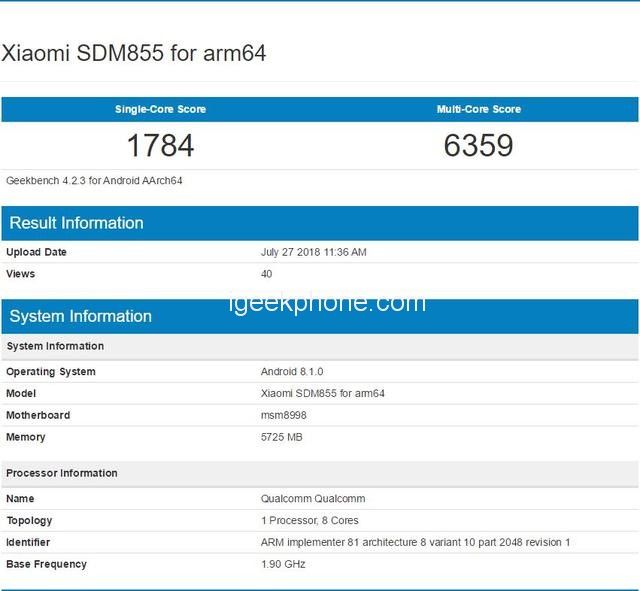Select the Model value Xiaomi SDM855 for arm64
This screenshot has width=640, height=591.
pyautogui.click(x=322, y=393)
